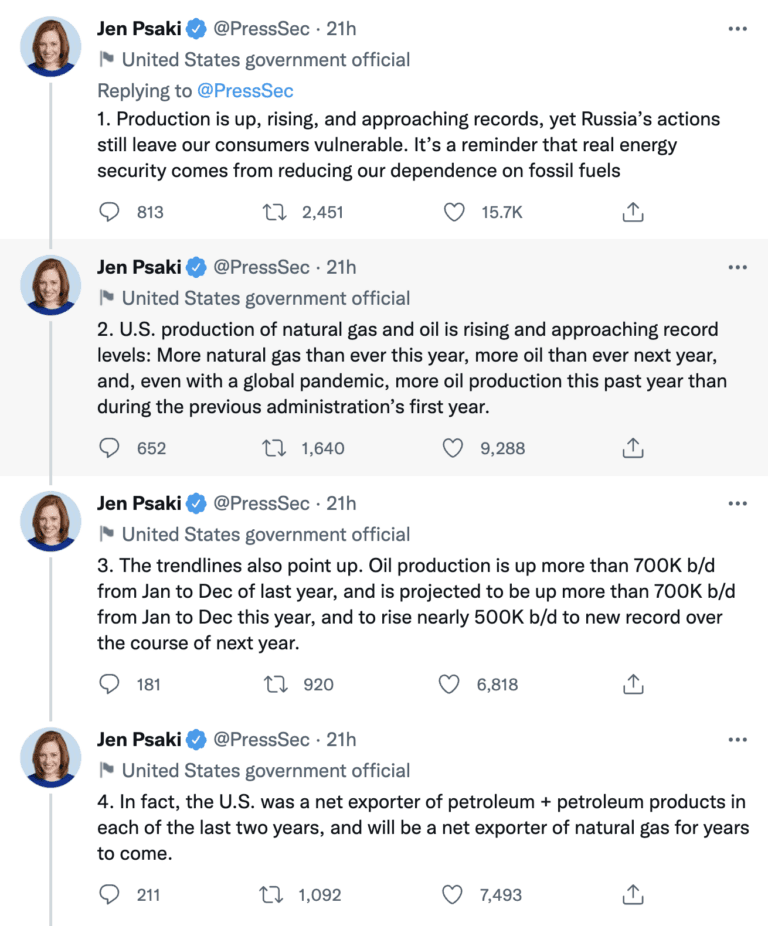
Task: Open more options on the third tweet
Action: coord(738,503)
